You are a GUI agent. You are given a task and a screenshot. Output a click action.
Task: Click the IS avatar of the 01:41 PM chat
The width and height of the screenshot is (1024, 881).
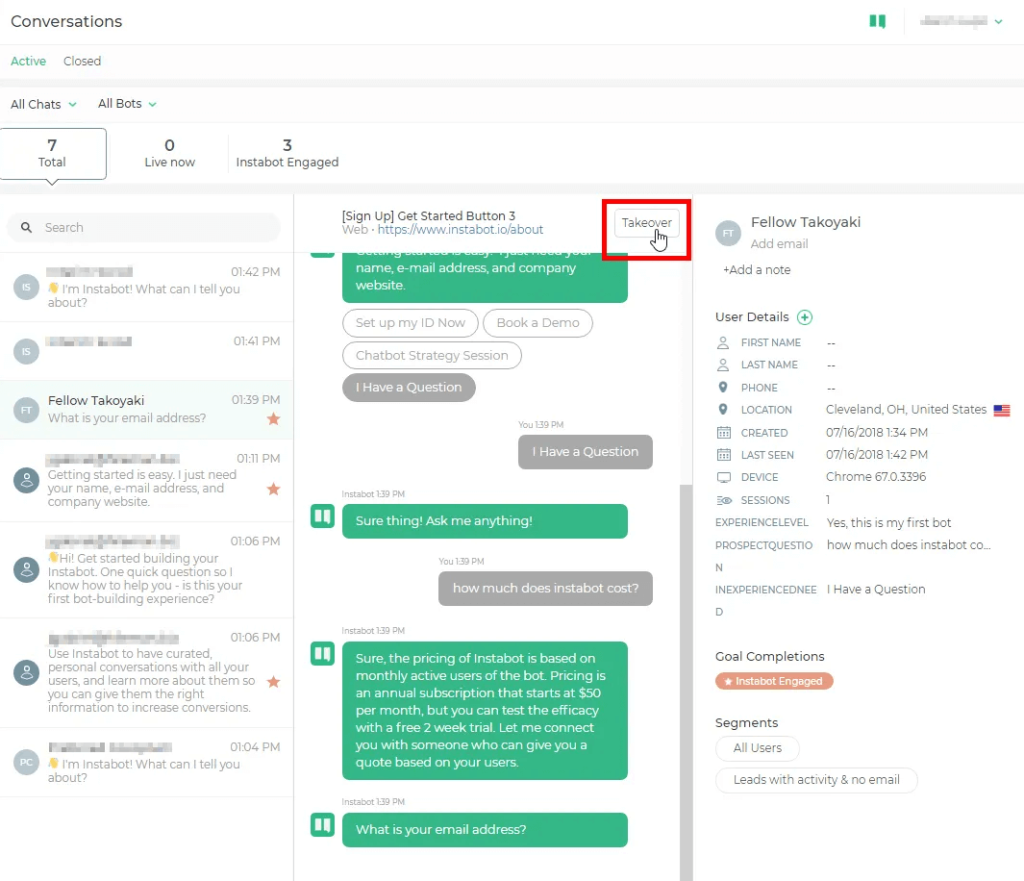click(x=26, y=351)
